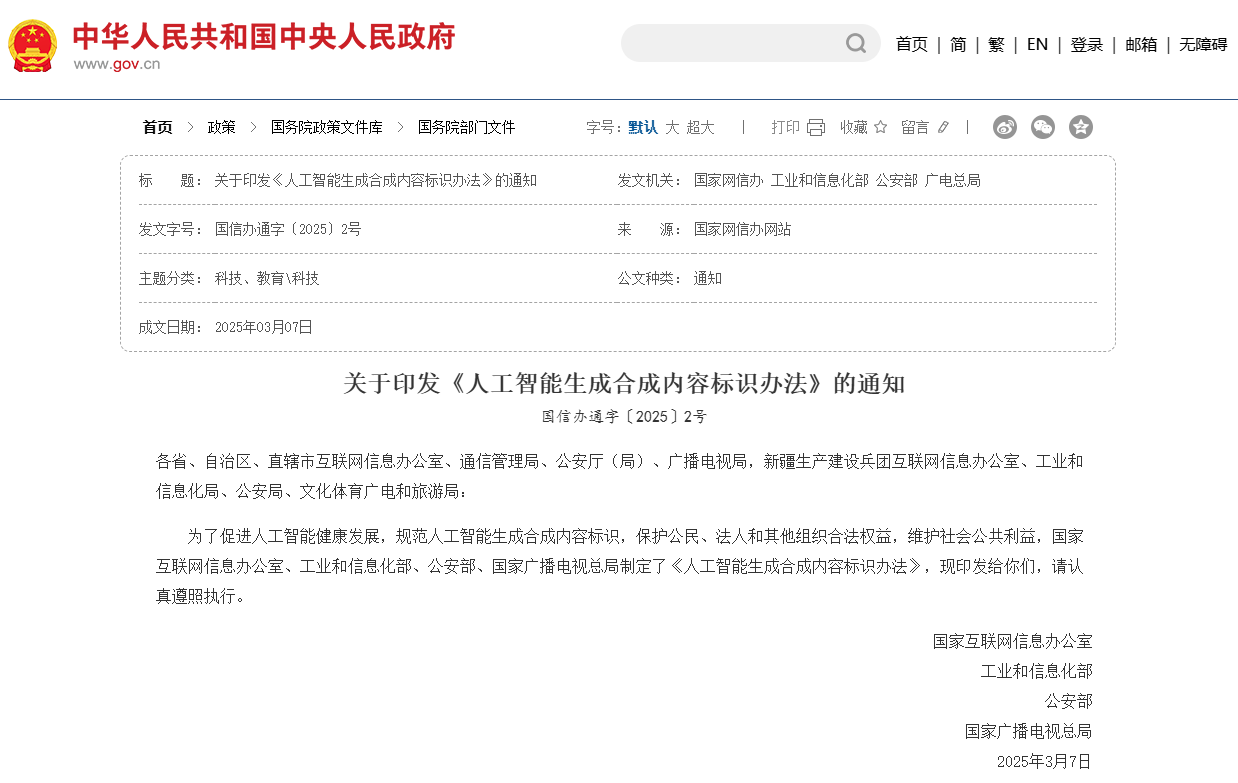The height and width of the screenshot is (783, 1238).
Task: Open the 邮箱 mailbox link
Action: coord(1141,44)
